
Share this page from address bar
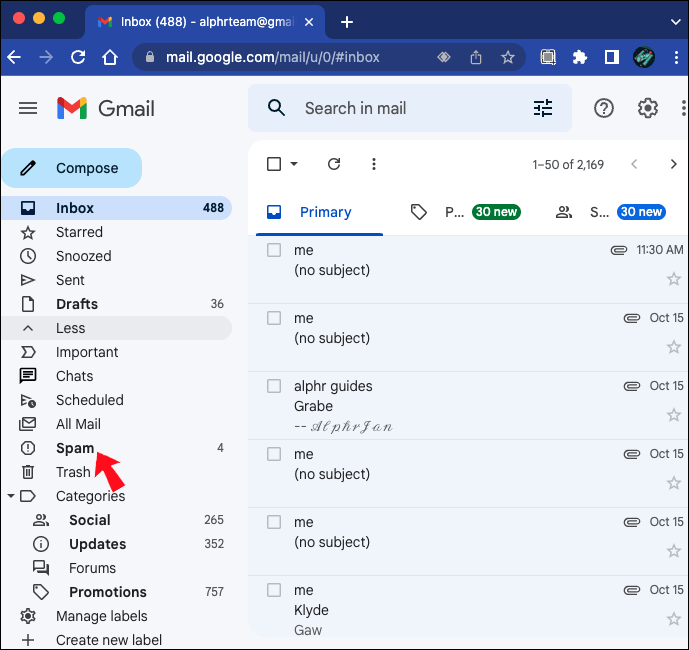click(476, 57)
